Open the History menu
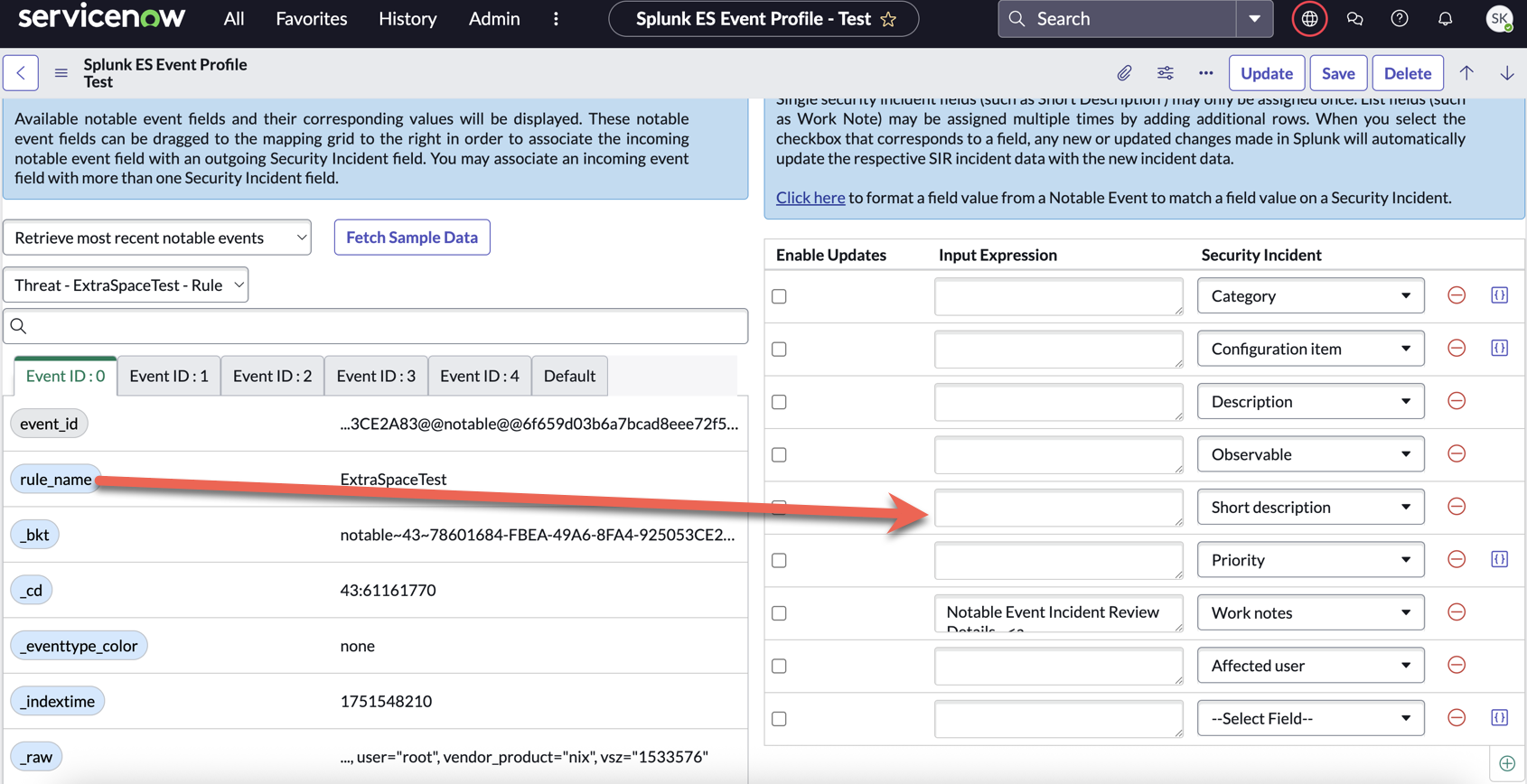Image resolution: width=1527 pixels, height=784 pixels. [408, 19]
